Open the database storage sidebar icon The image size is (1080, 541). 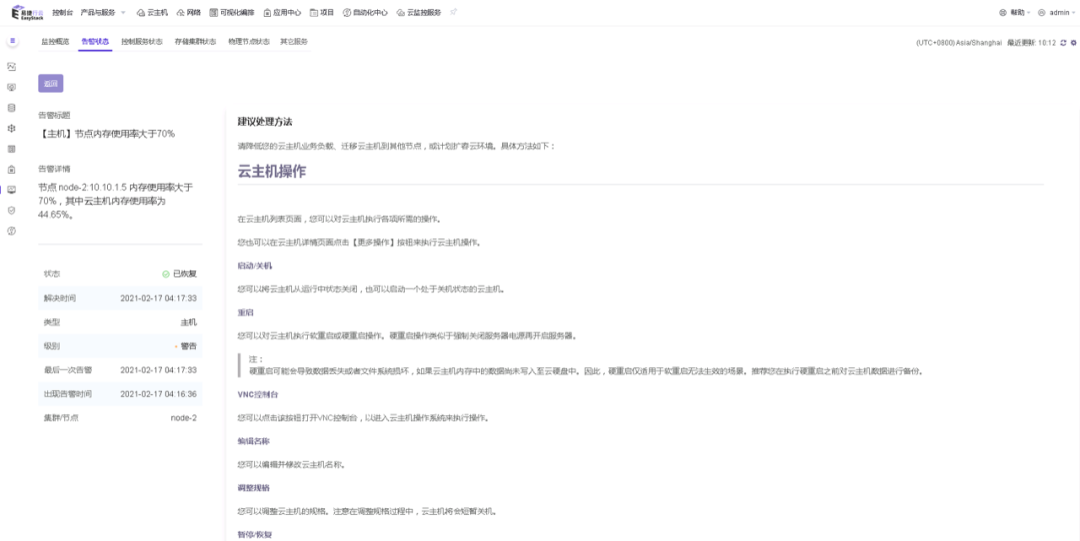(x=11, y=108)
